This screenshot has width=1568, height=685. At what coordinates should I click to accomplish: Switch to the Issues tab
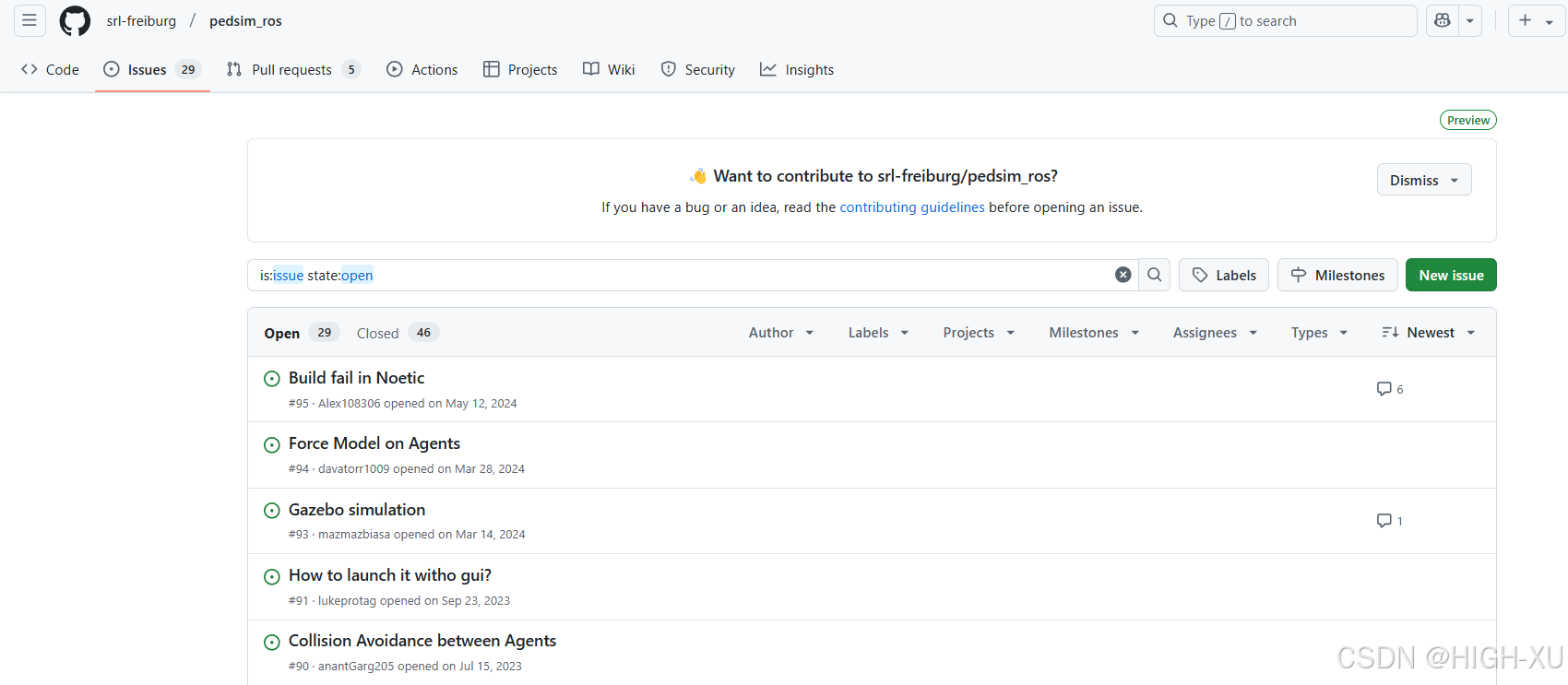[x=152, y=69]
